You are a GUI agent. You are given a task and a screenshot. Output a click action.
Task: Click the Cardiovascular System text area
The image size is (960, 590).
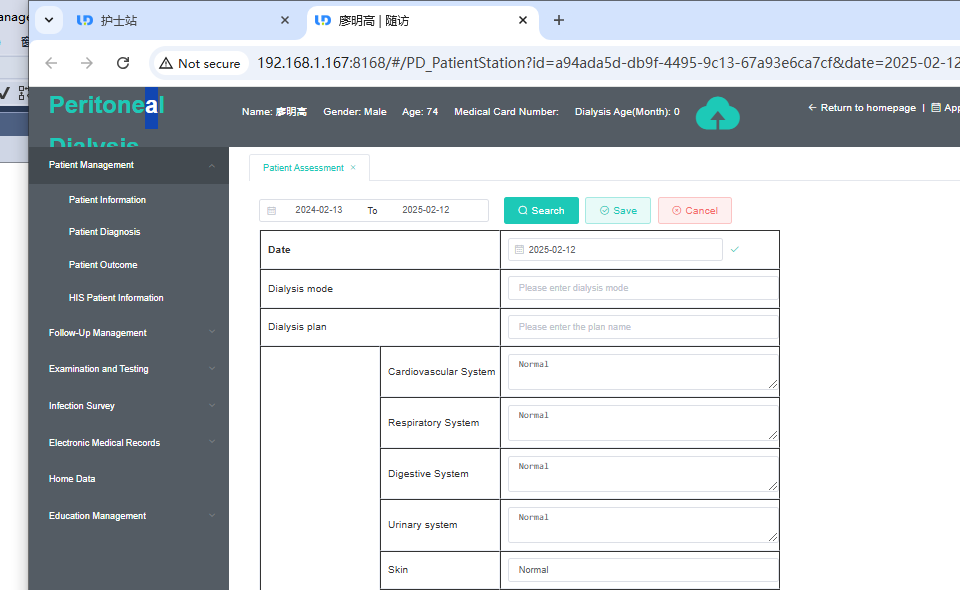click(643, 372)
